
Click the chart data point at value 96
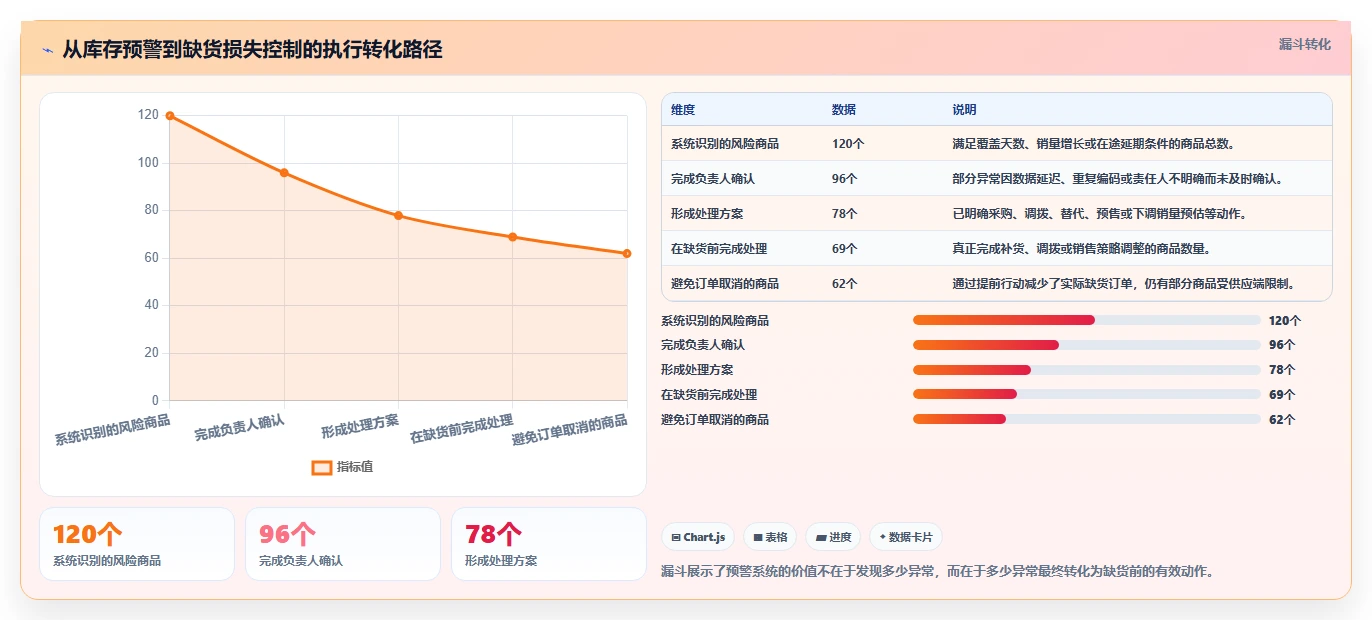(284, 173)
